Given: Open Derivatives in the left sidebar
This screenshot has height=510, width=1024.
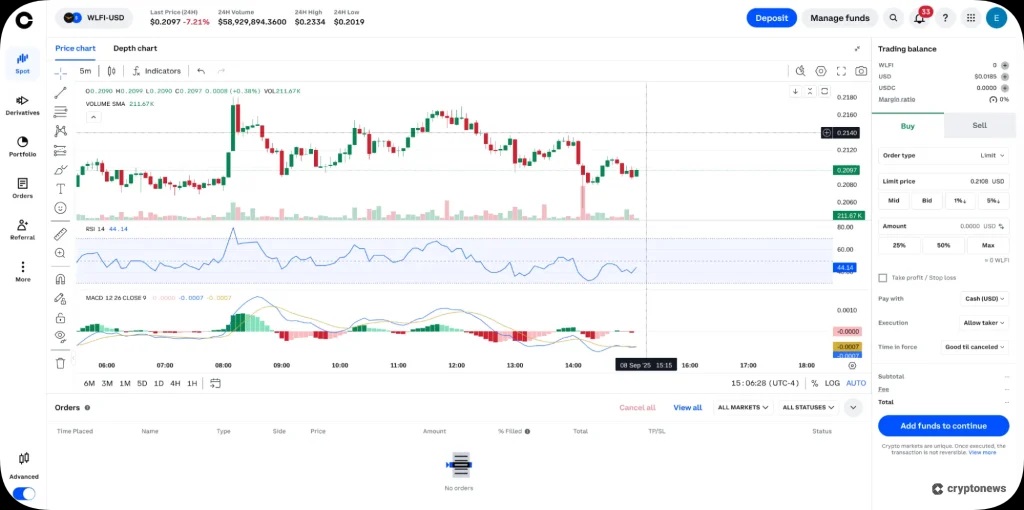Looking at the screenshot, I should [22, 105].
